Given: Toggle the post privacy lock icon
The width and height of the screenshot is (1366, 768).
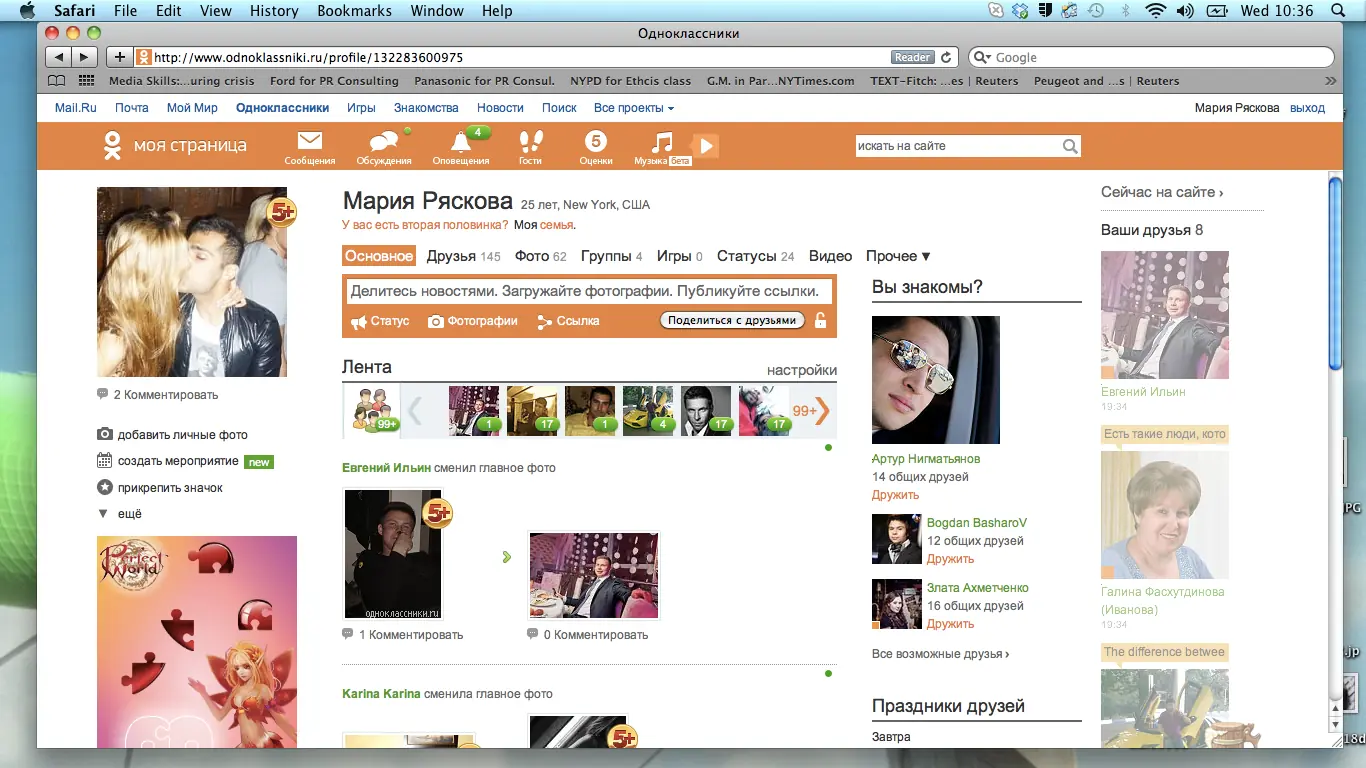Looking at the screenshot, I should (821, 321).
